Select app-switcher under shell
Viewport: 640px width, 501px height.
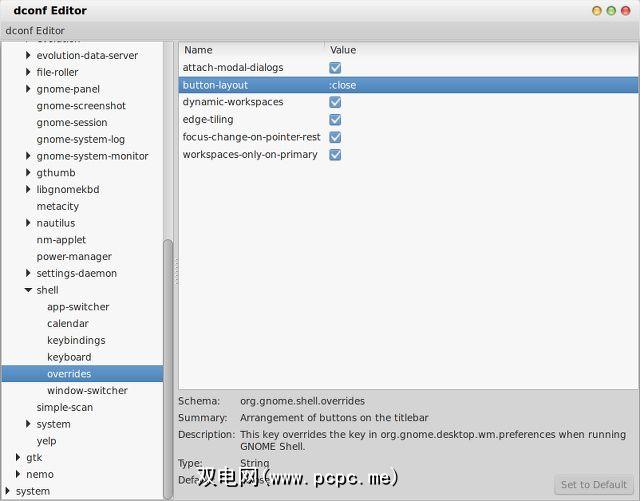pyautogui.click(x=78, y=307)
